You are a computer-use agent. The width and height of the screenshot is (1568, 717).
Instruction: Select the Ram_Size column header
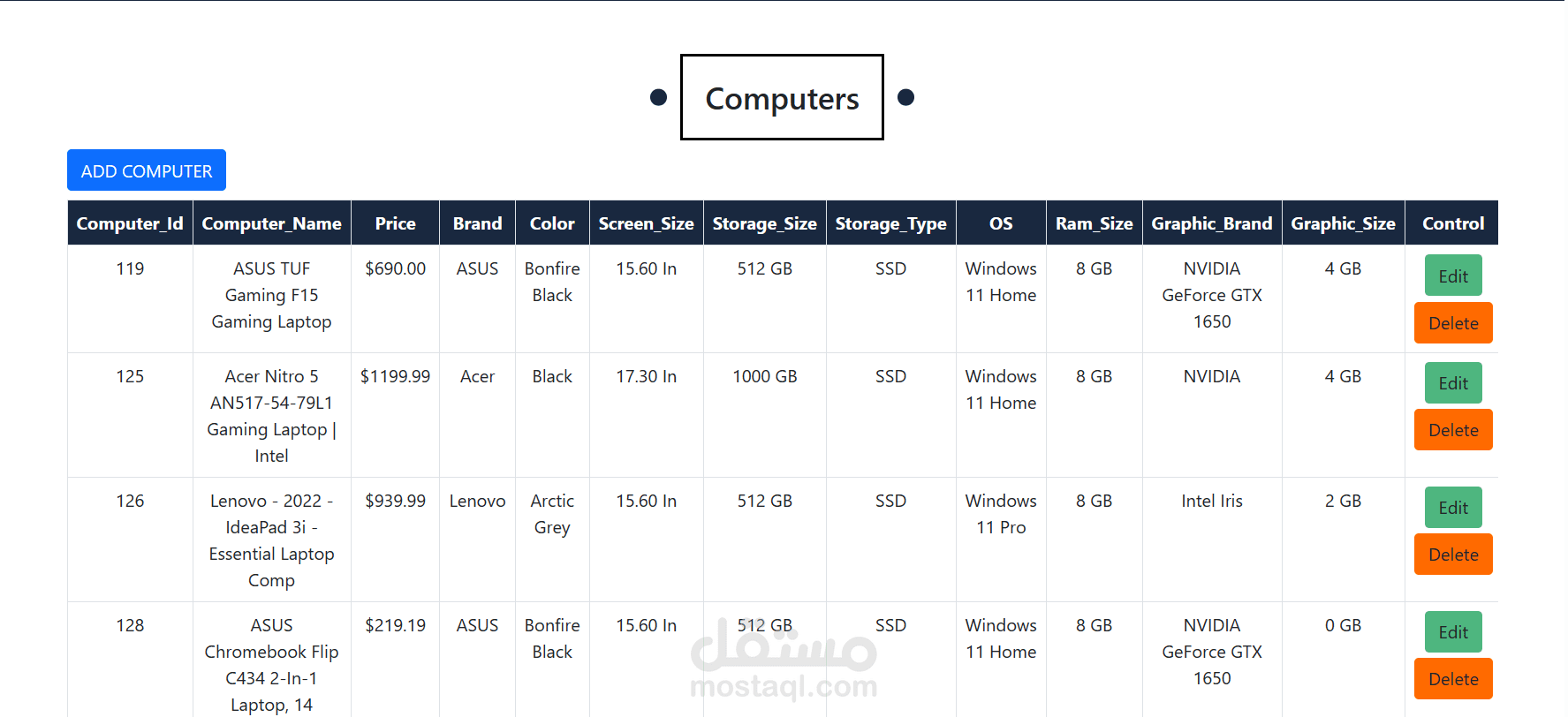pos(1095,223)
